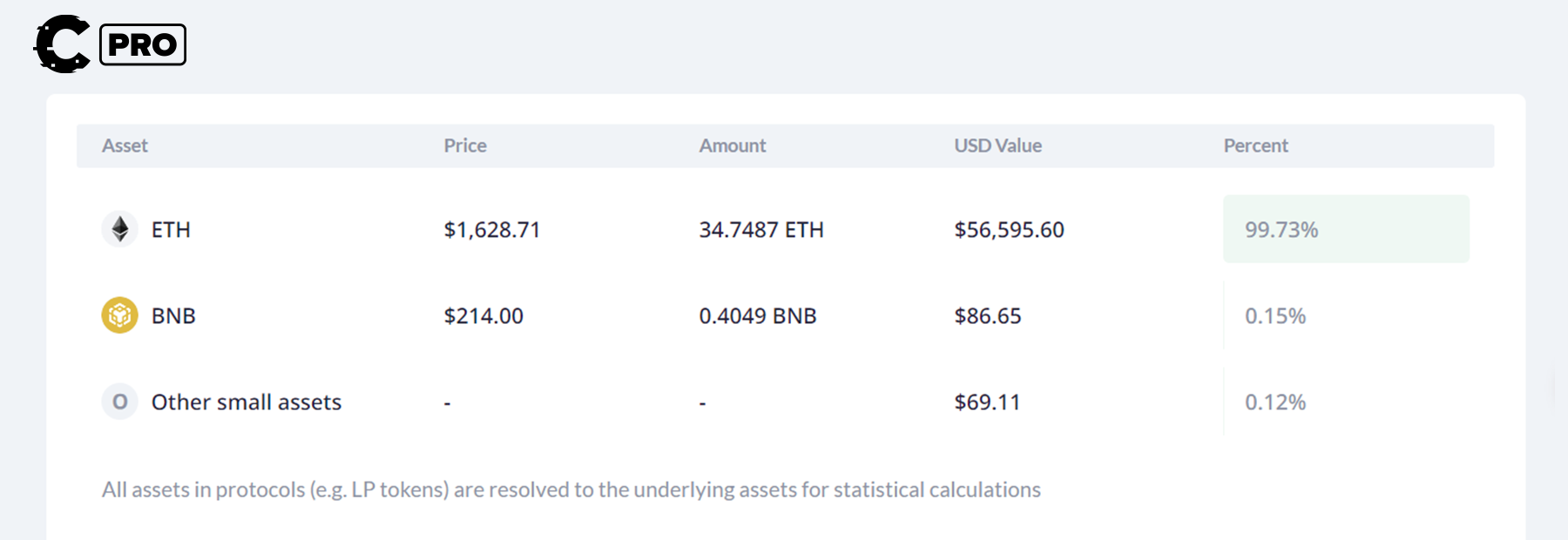
Task: Sort by the Price column header
Action: [x=465, y=145]
